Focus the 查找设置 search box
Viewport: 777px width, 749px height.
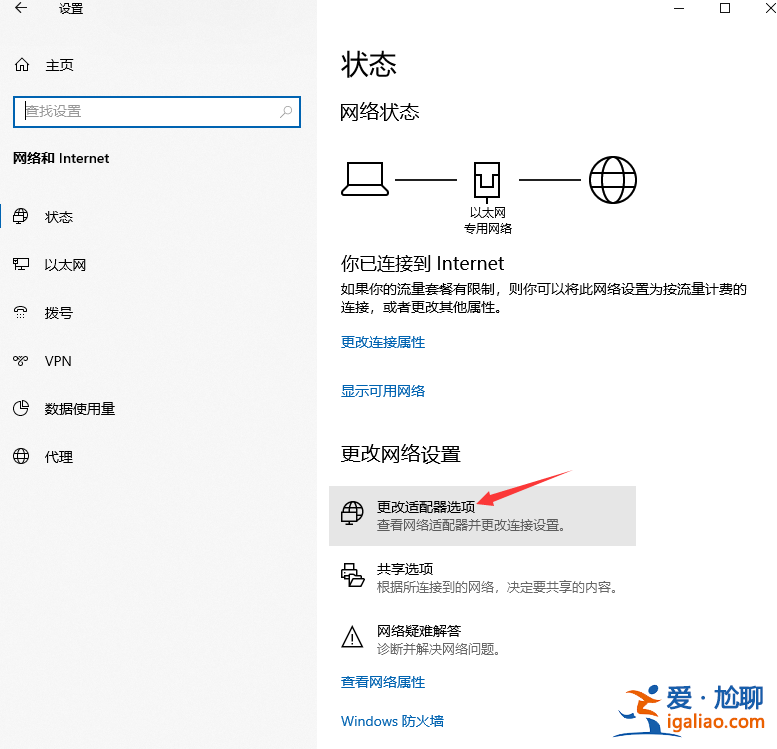157,112
